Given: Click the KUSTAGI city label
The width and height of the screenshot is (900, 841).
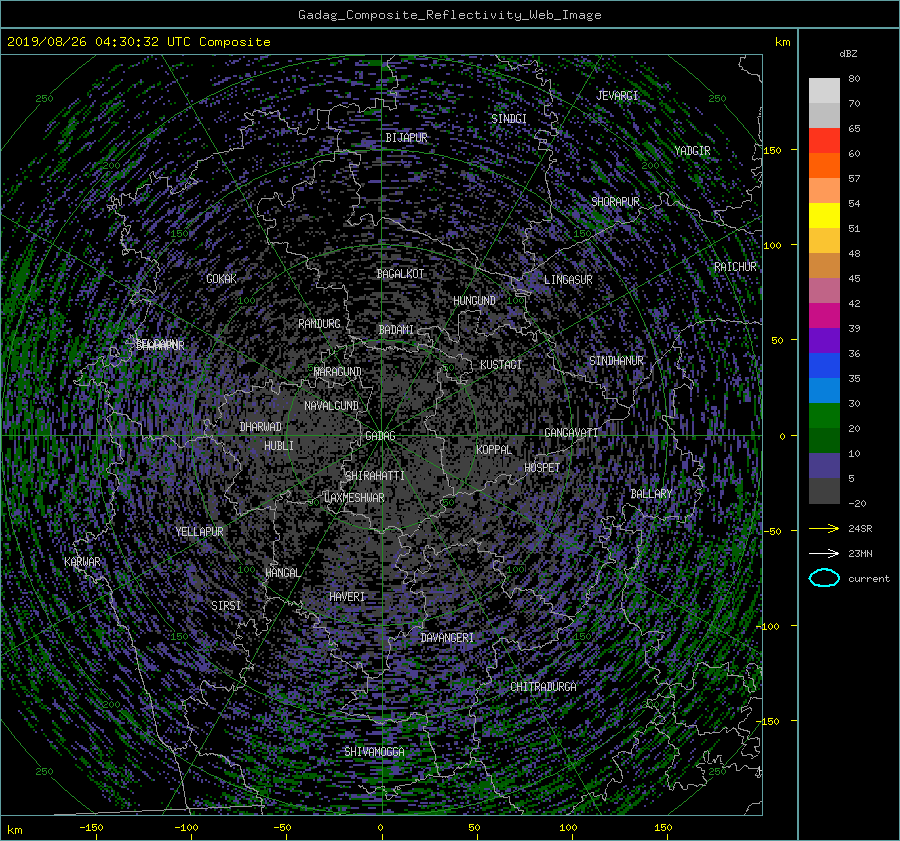Looking at the screenshot, I should [501, 365].
